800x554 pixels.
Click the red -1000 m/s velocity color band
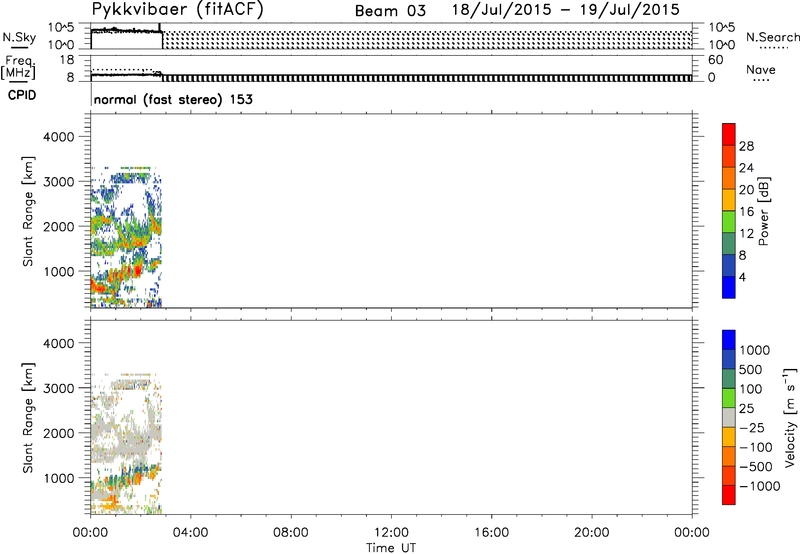click(729, 495)
